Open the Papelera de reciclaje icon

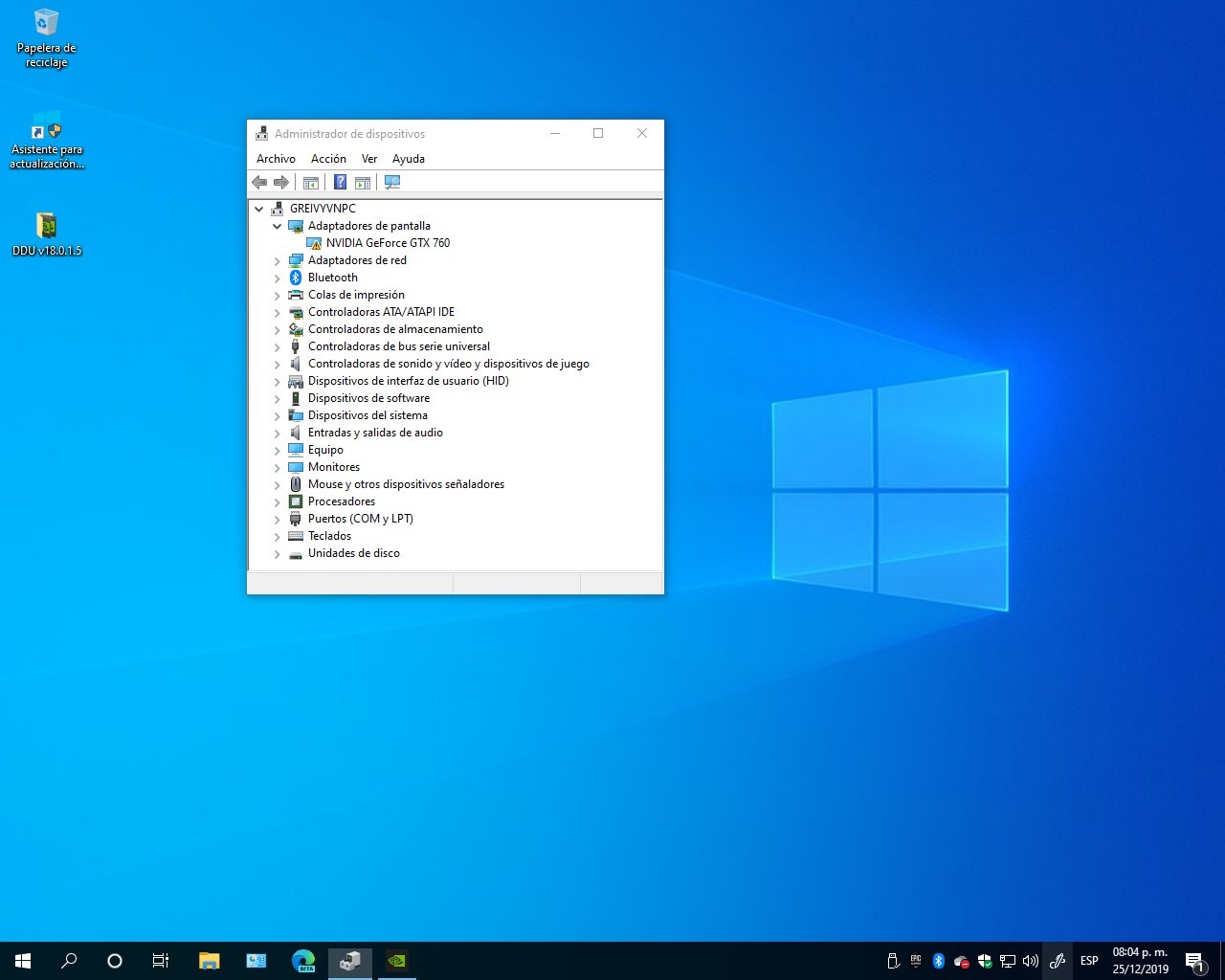[x=46, y=38]
